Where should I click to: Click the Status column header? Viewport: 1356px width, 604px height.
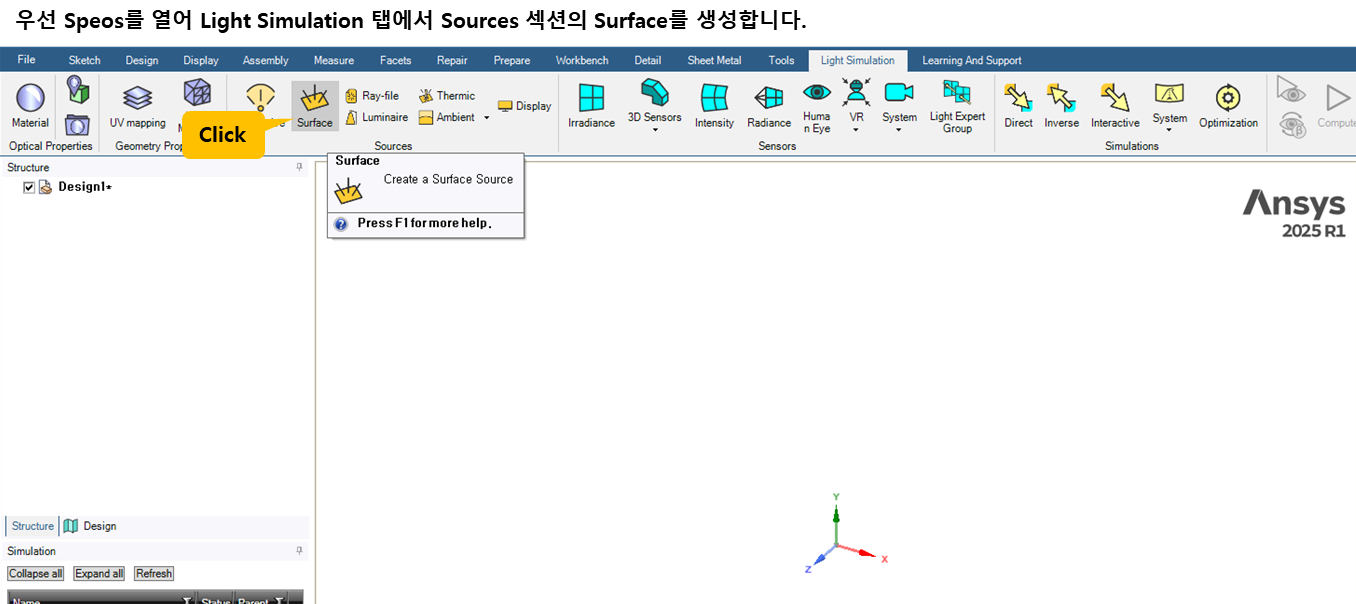tap(216, 601)
